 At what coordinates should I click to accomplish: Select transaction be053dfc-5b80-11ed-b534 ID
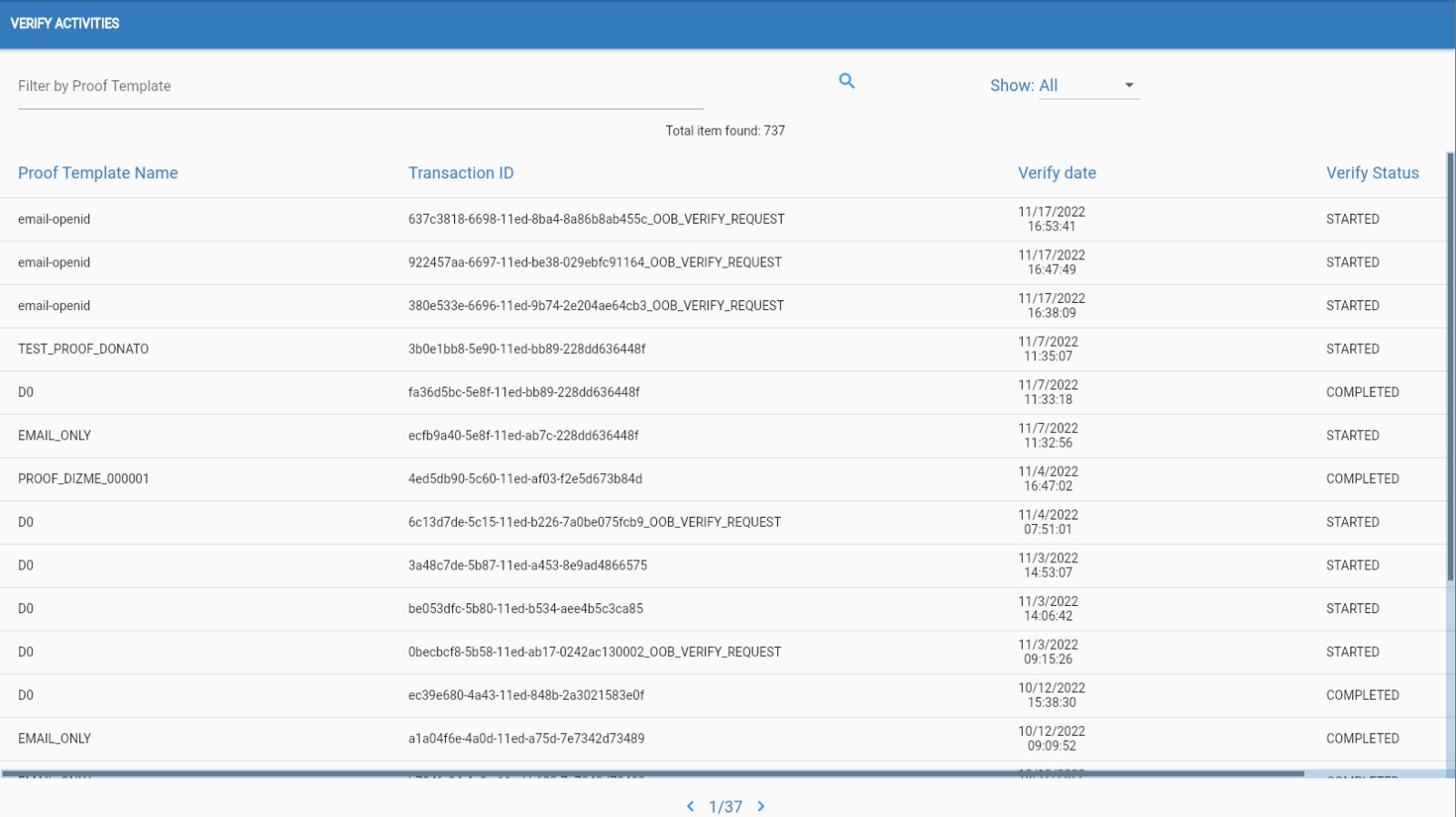[x=526, y=609]
